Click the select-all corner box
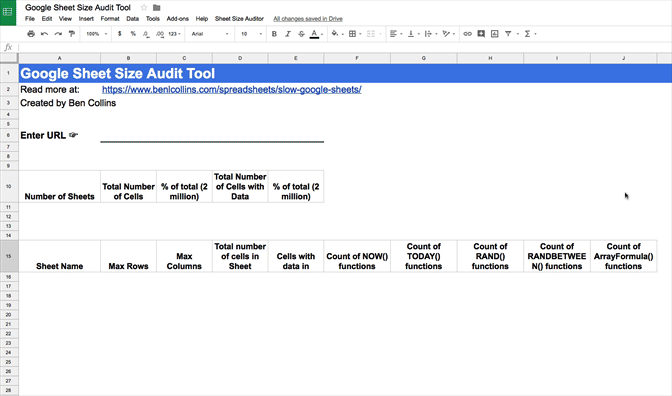This screenshot has width=672, height=396. [x=9, y=58]
